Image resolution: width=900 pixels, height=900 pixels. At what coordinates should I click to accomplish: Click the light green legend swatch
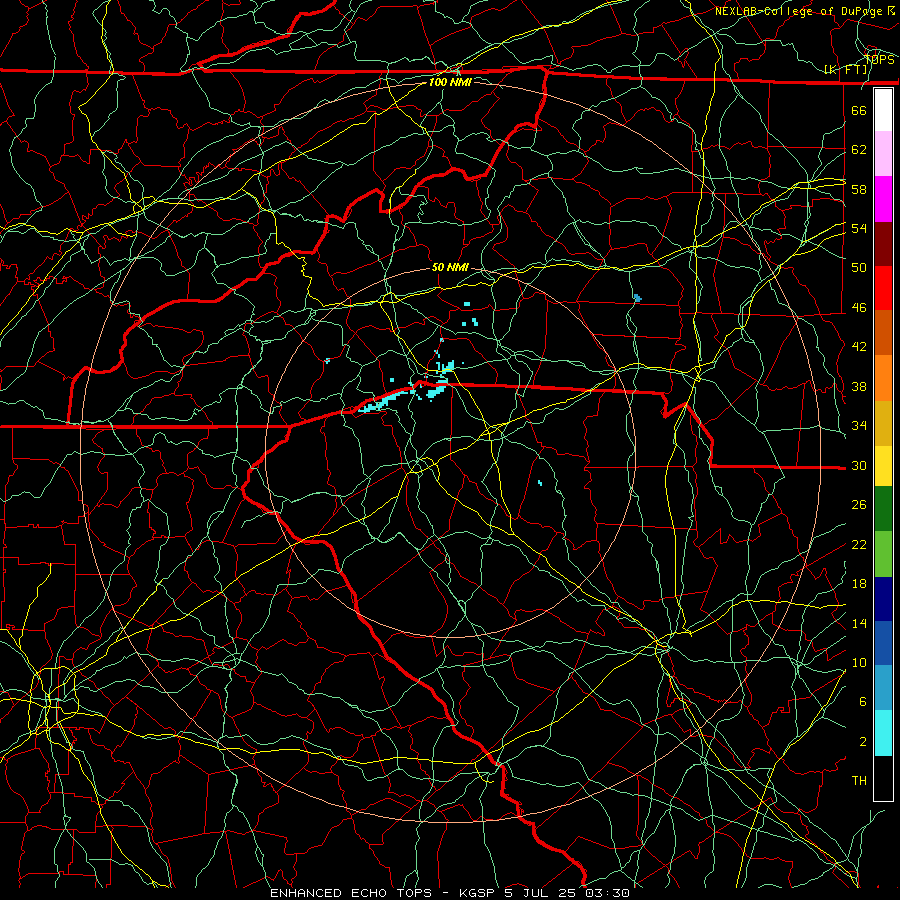(883, 554)
